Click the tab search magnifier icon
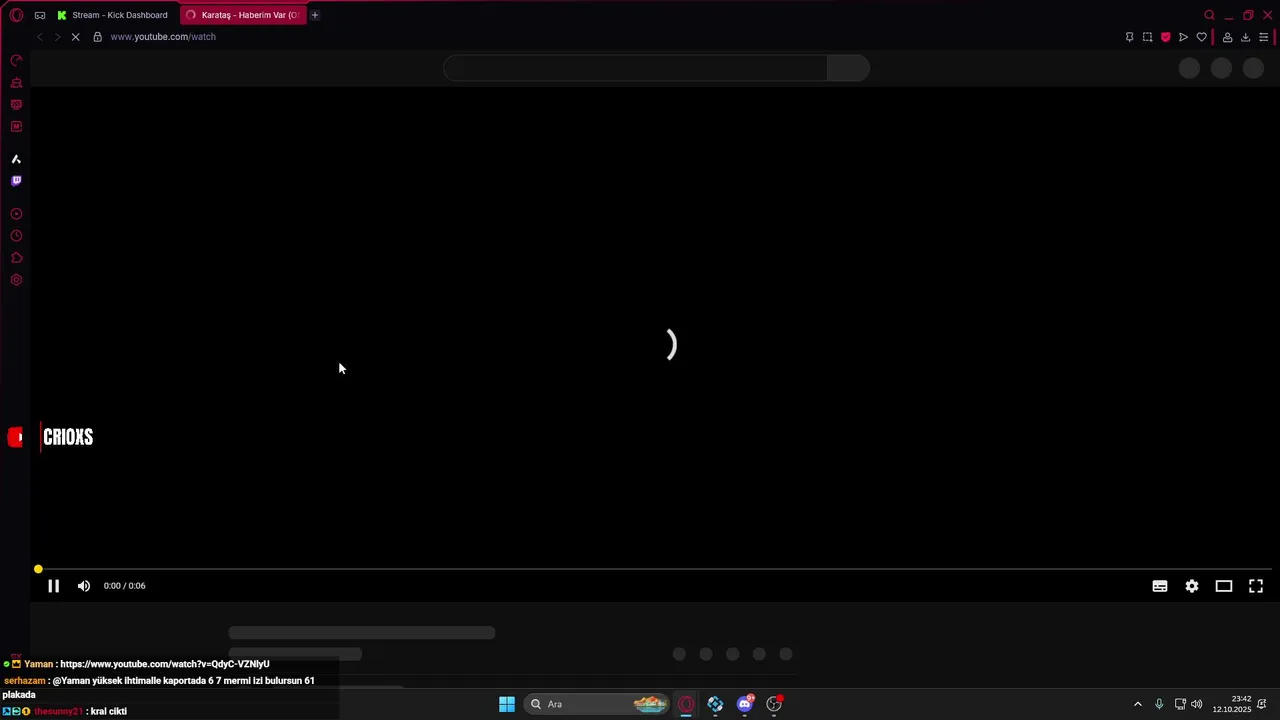This screenshot has width=1280, height=720. pos(1209,15)
